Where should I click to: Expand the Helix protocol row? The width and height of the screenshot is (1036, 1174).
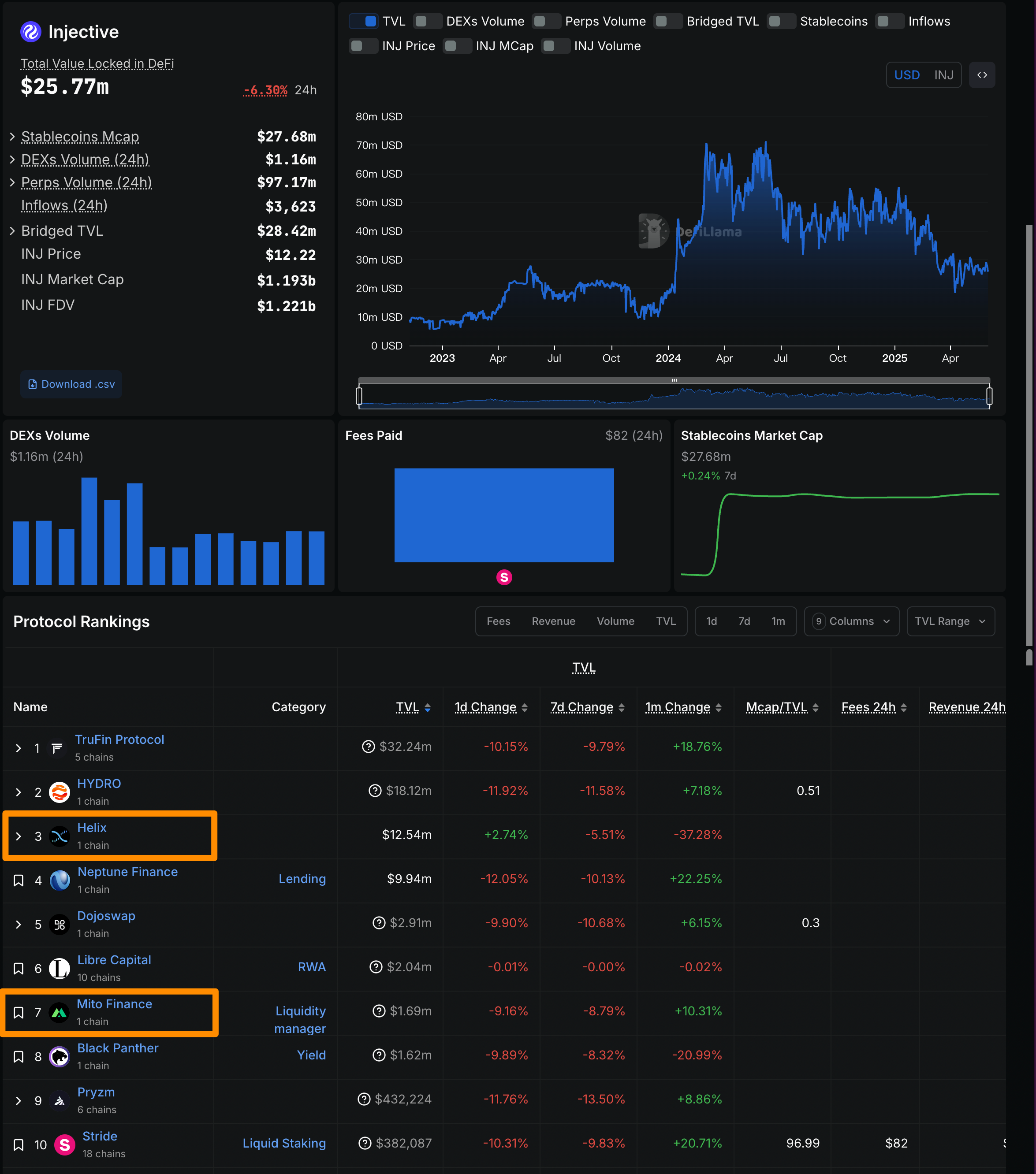(x=19, y=836)
